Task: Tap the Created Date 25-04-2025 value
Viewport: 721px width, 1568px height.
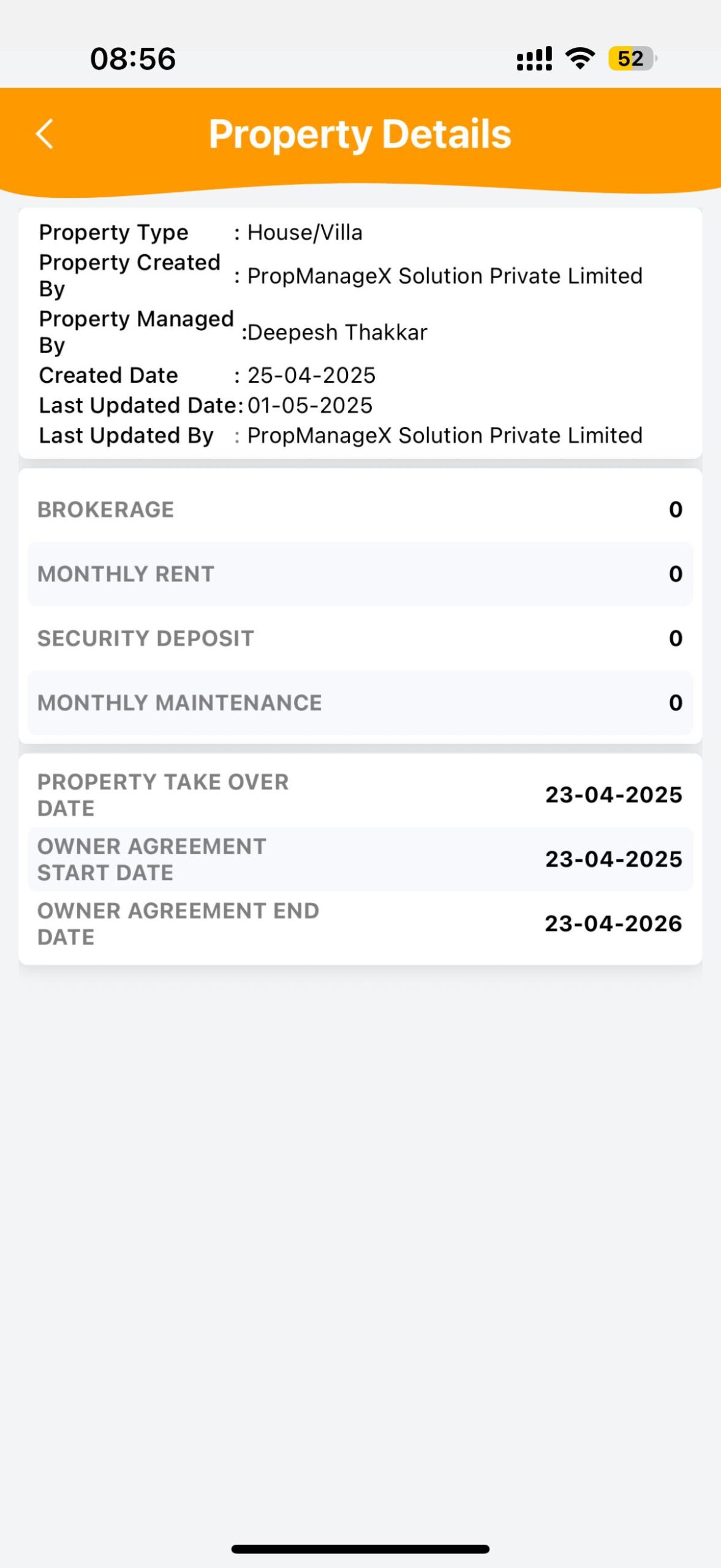Action: (311, 375)
